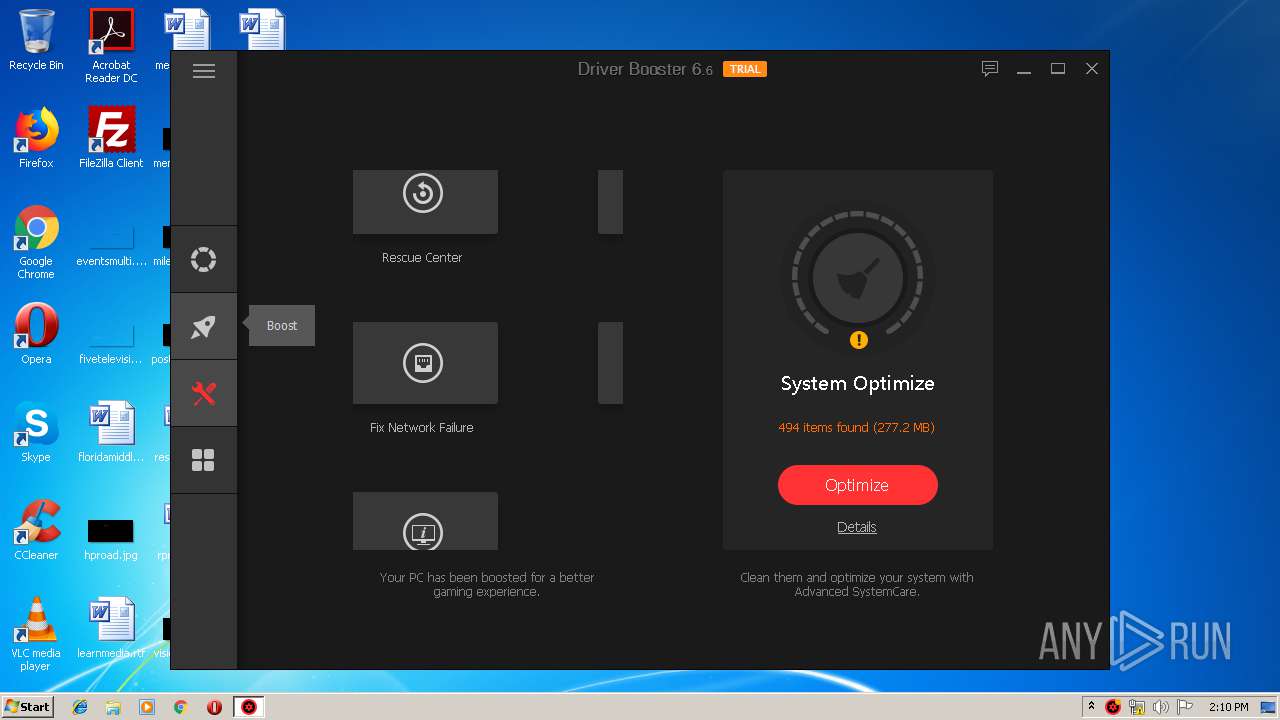Click the Windows Start button

pyautogui.click(x=28, y=706)
